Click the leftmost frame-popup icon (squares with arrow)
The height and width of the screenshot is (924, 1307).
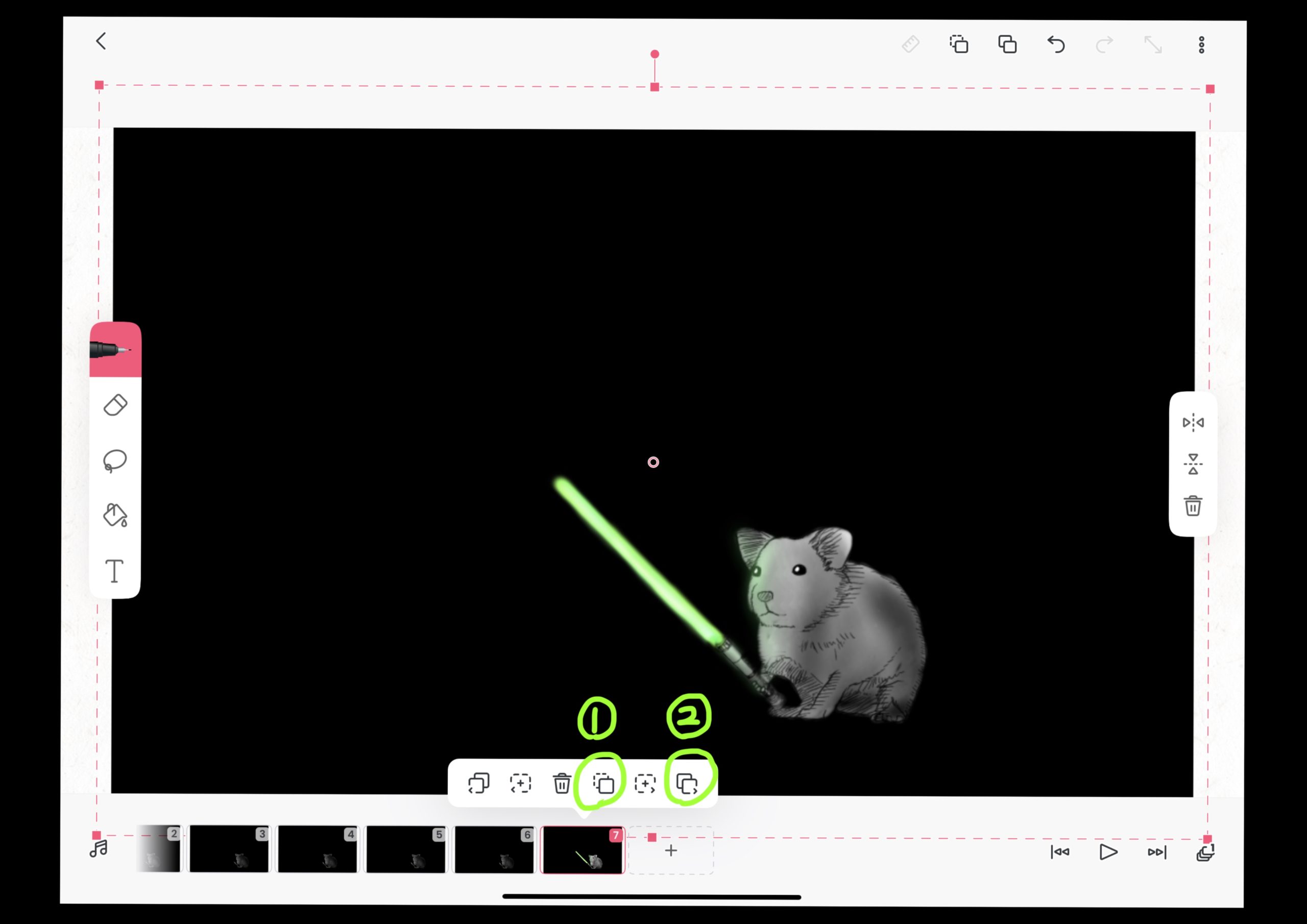coord(479,784)
